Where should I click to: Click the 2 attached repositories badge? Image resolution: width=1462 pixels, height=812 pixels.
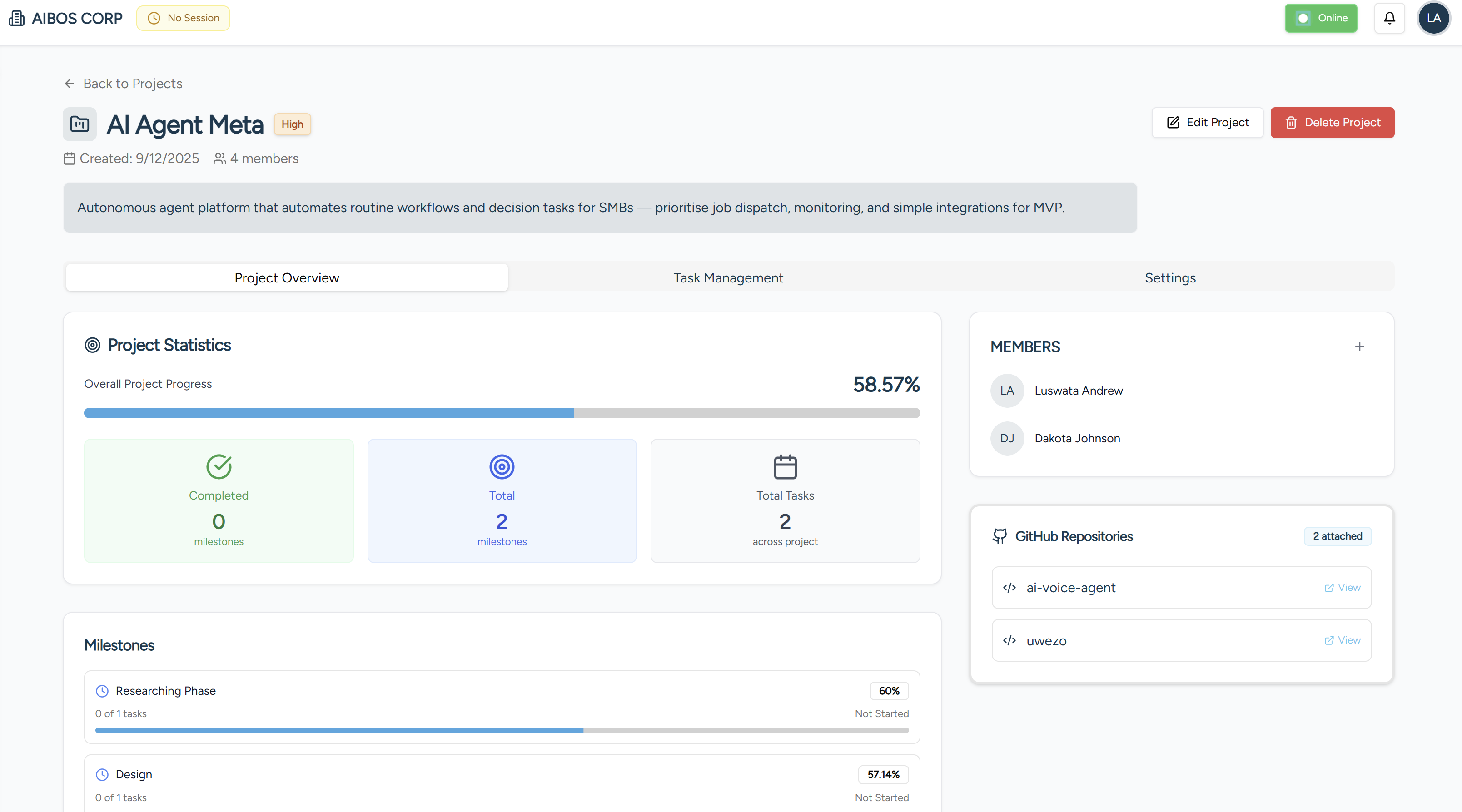1337,536
